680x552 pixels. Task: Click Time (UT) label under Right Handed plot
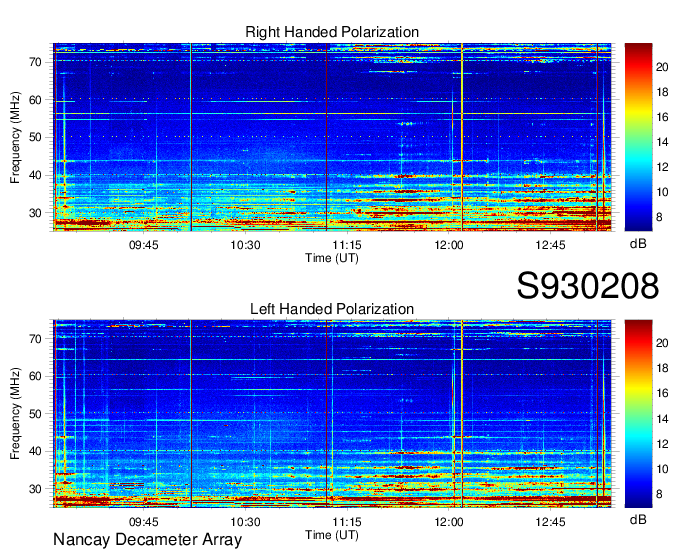pos(332,258)
